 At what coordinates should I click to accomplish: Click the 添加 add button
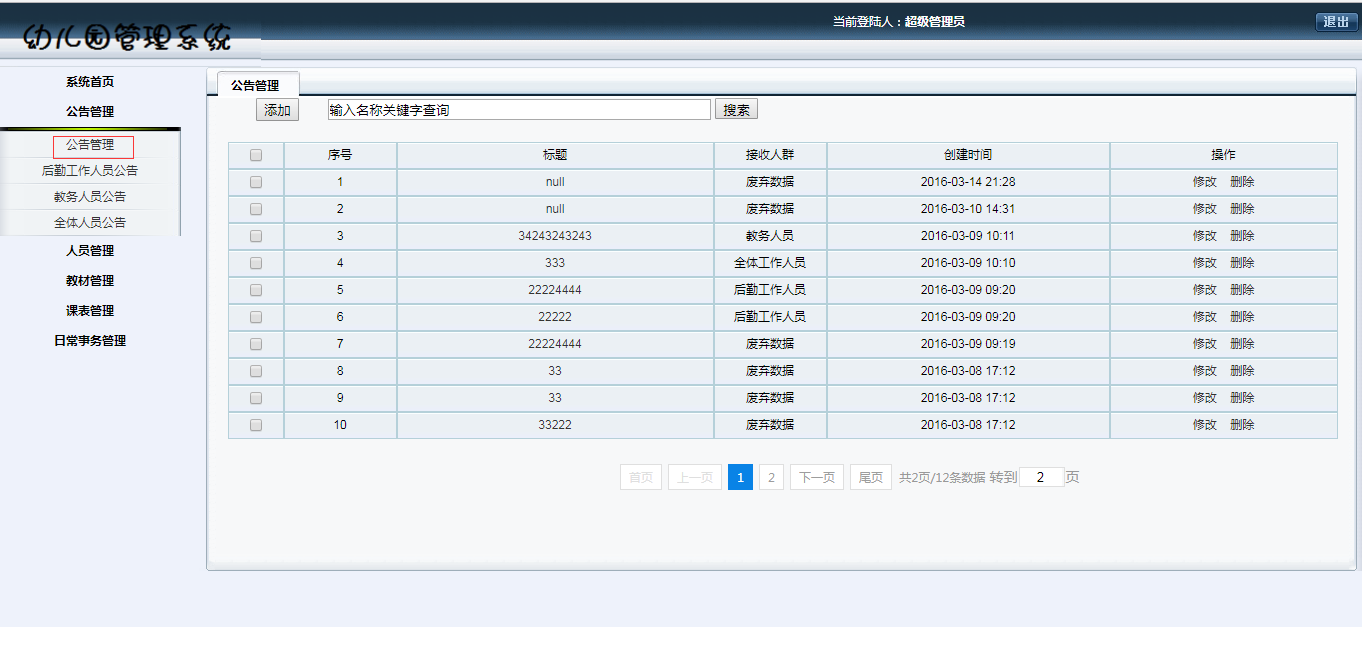point(277,110)
